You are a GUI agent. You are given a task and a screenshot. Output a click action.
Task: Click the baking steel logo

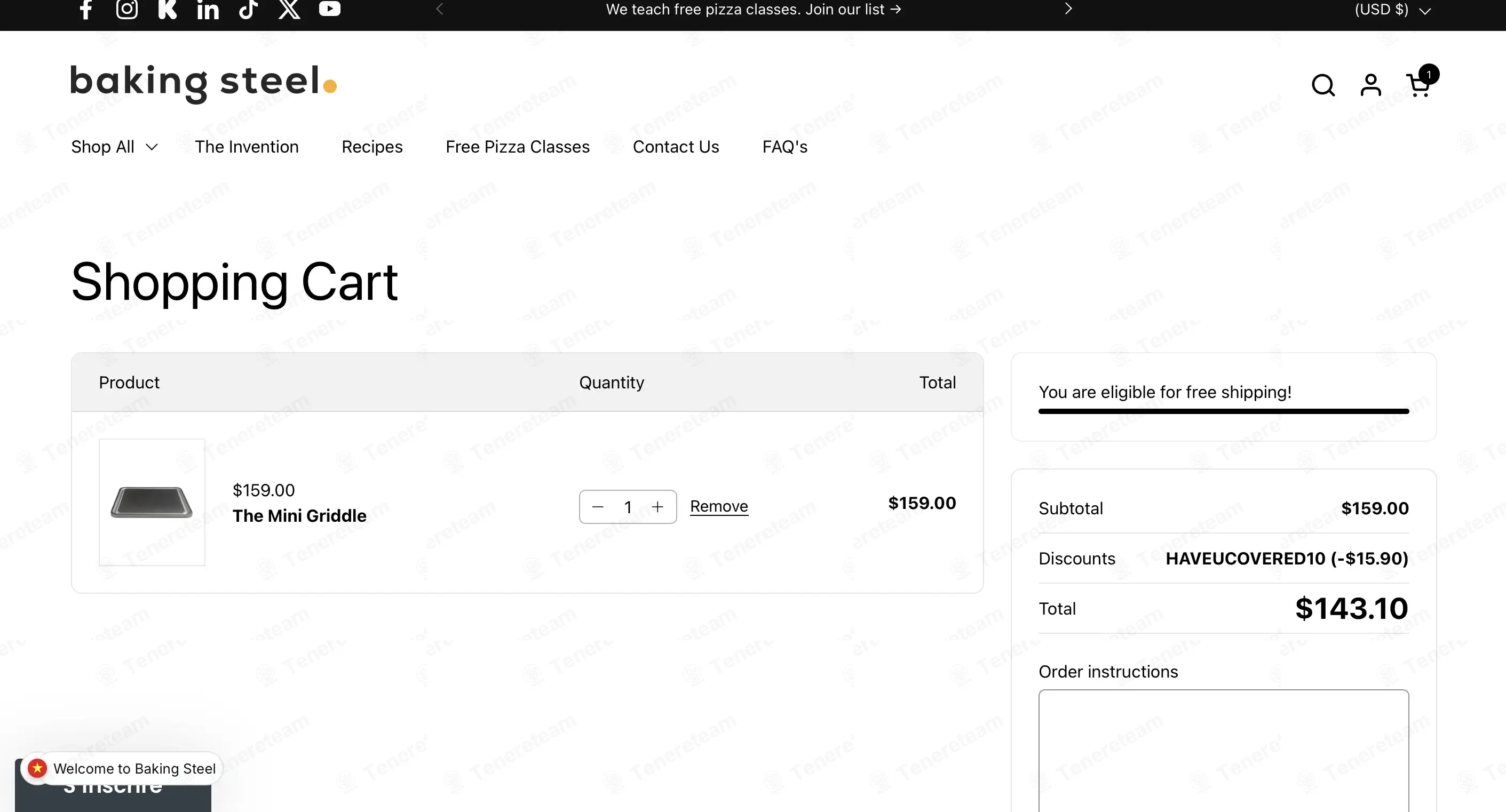[203, 84]
